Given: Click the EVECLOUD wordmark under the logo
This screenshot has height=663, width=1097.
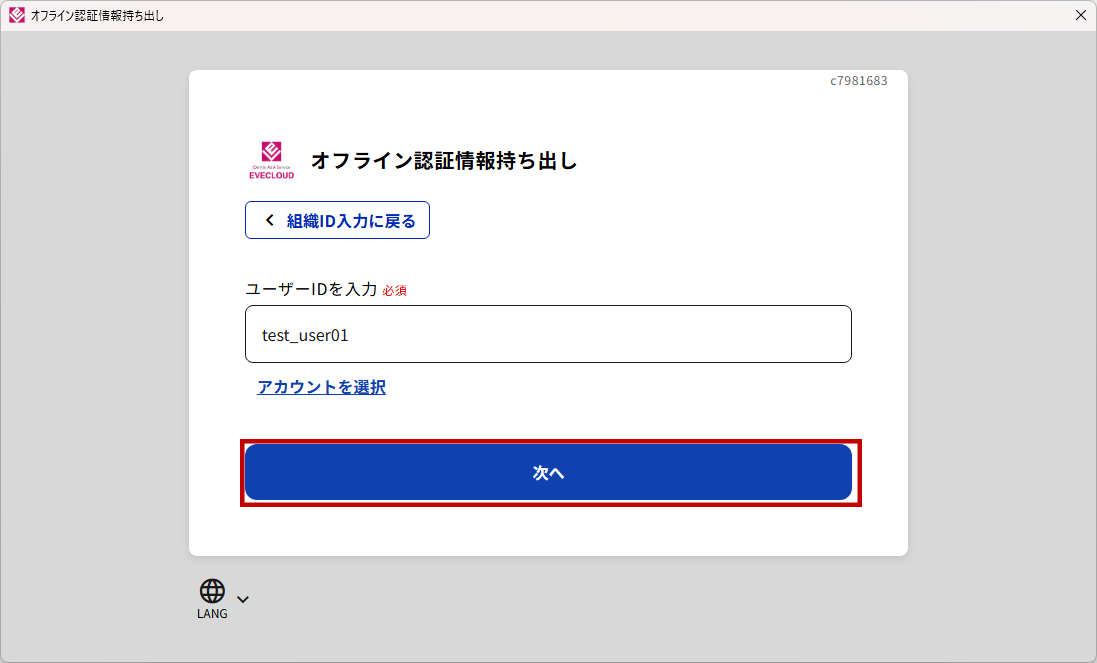Looking at the screenshot, I should click(x=271, y=175).
